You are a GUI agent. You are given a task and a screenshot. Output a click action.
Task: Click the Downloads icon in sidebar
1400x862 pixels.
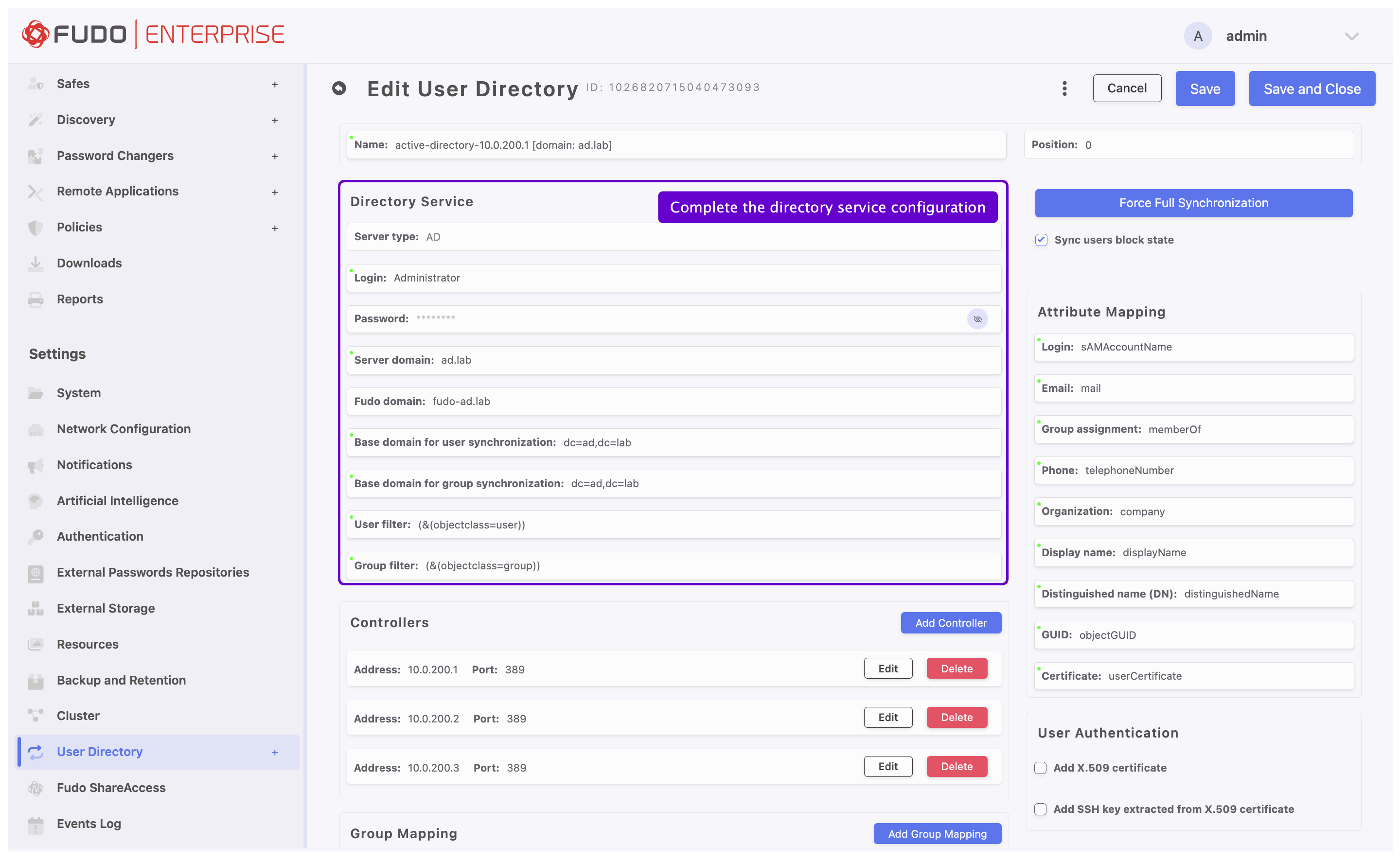[35, 264]
